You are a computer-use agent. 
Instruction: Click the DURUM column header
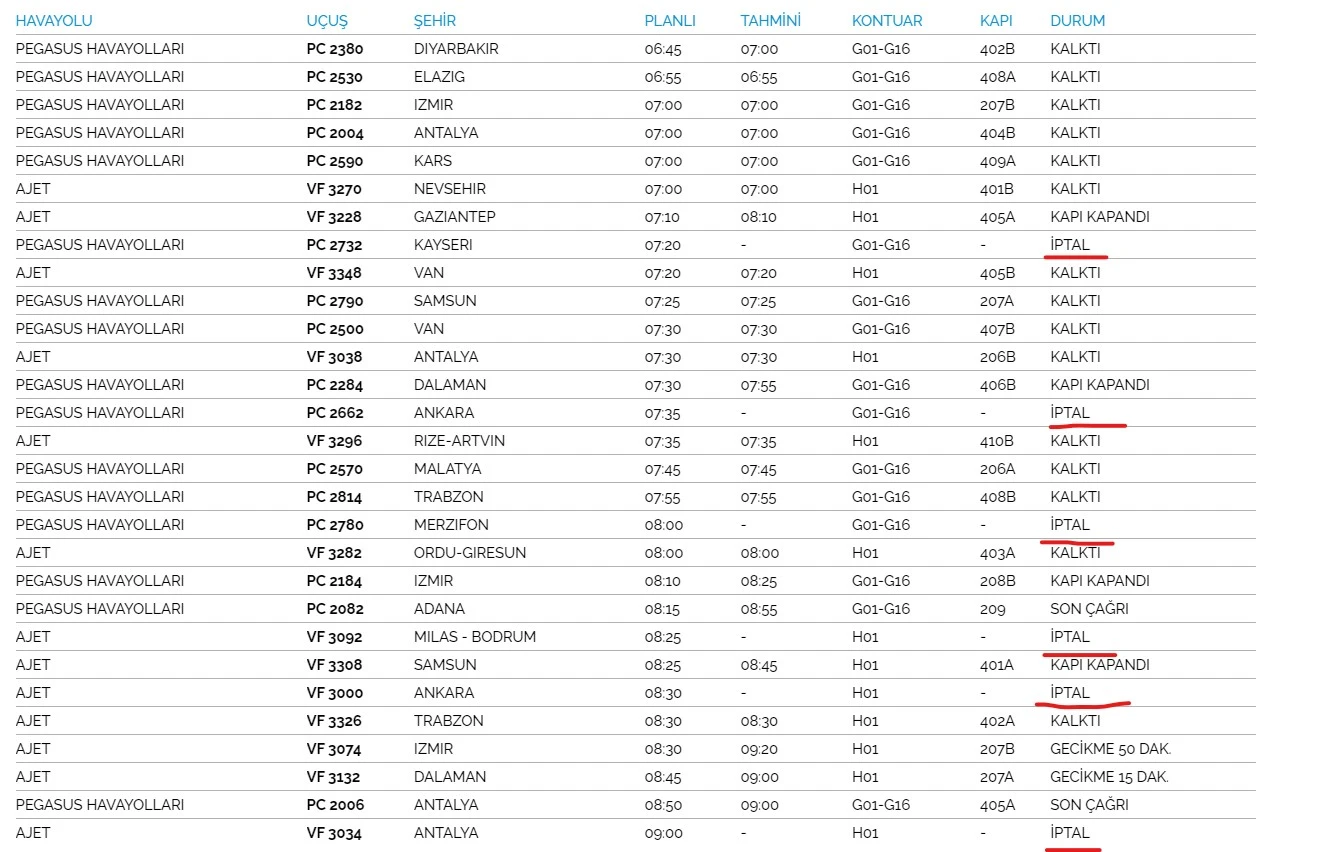1077,20
